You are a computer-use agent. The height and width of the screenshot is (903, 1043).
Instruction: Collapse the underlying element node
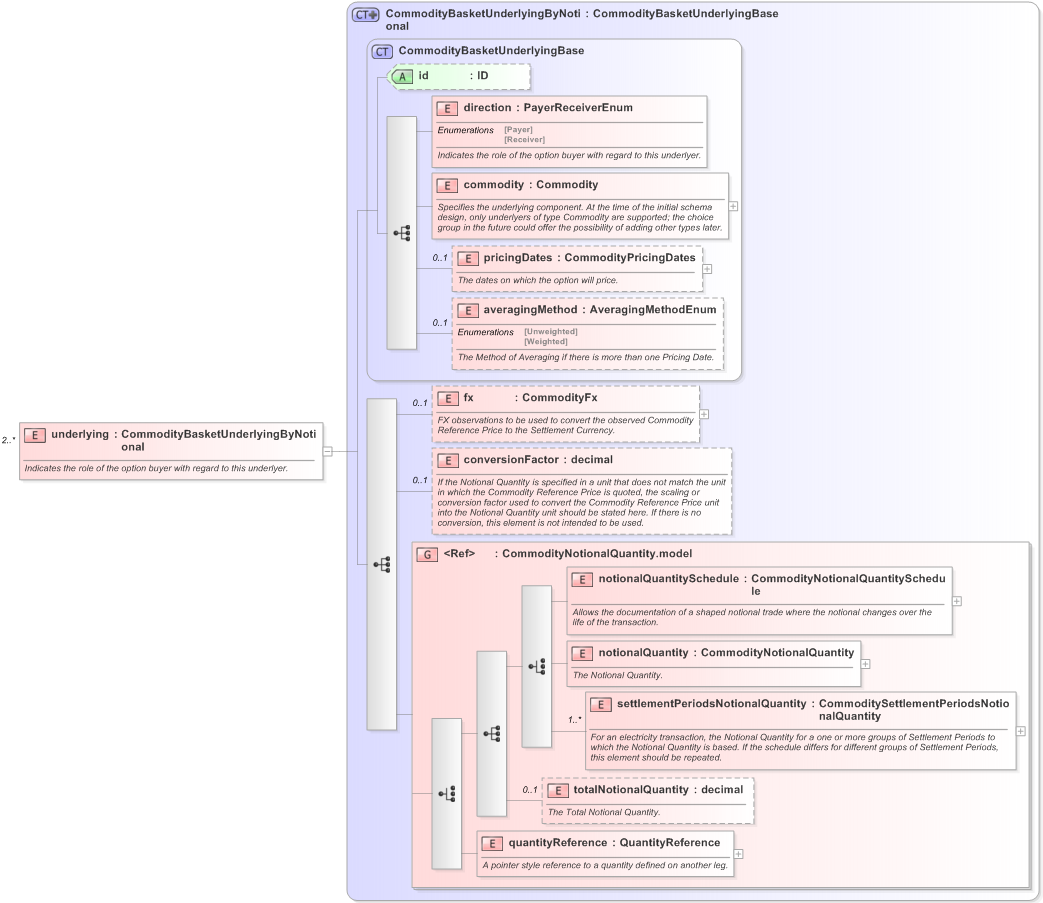[x=327, y=451]
